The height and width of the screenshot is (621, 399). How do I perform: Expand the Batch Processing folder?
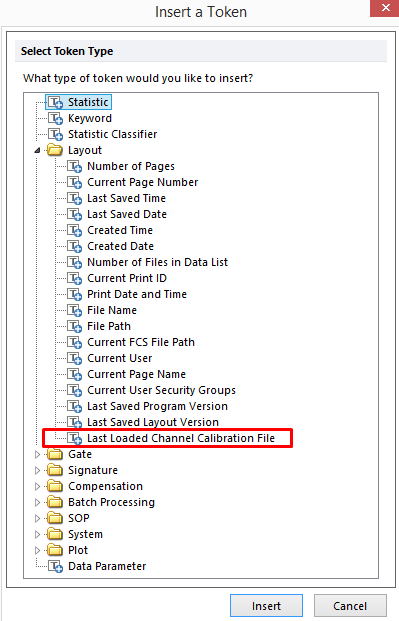point(37,502)
